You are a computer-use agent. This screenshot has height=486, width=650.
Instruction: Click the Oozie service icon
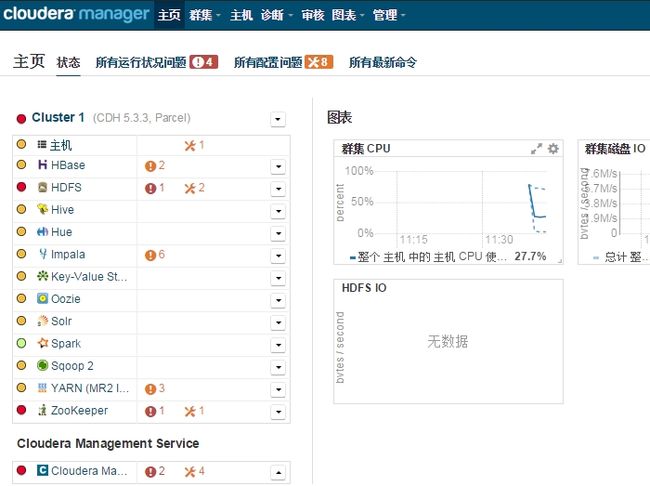click(x=42, y=298)
